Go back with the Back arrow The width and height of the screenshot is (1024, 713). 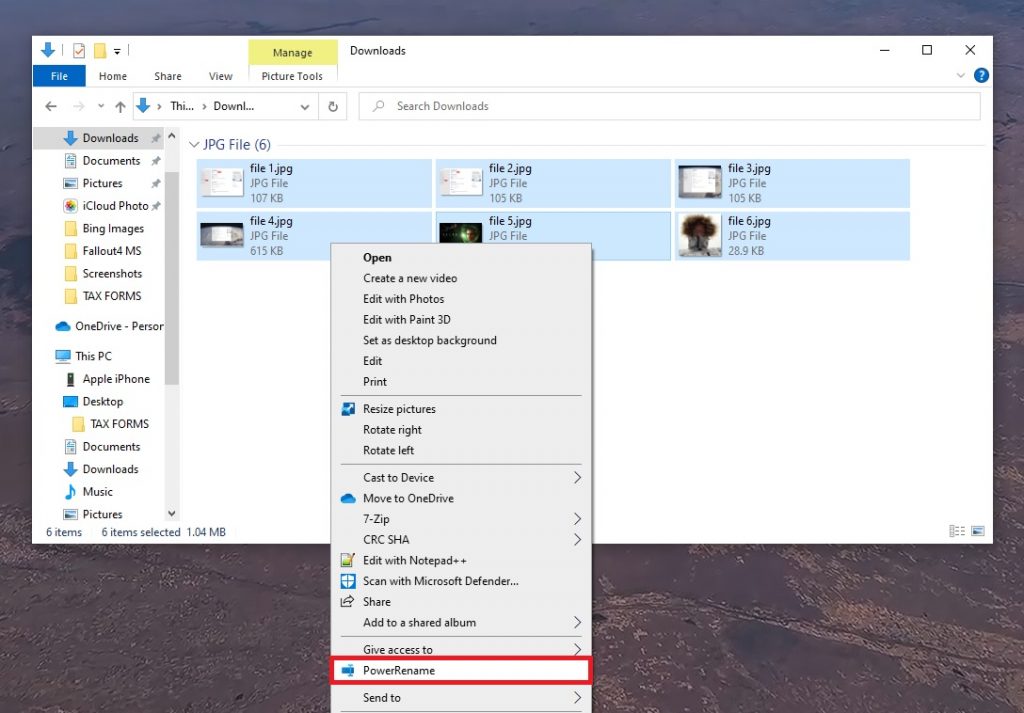tap(51, 106)
